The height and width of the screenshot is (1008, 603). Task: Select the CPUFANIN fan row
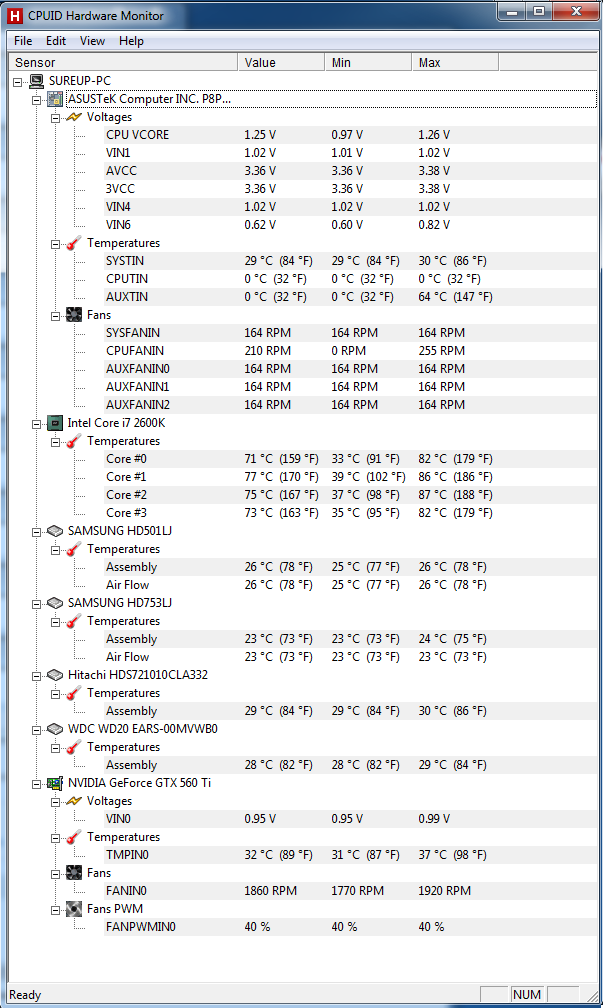point(350,351)
